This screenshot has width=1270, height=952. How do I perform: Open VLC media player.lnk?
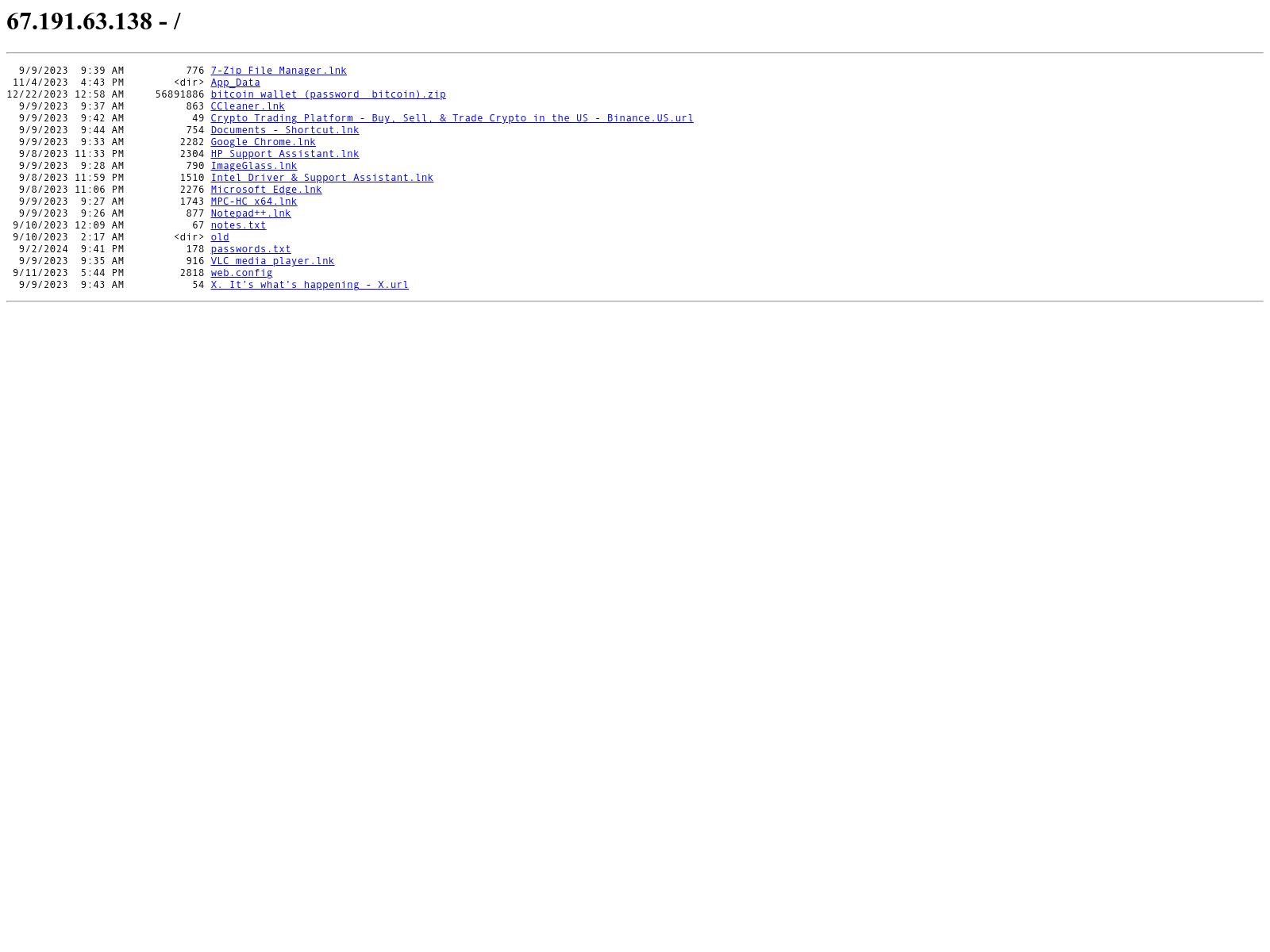(272, 261)
